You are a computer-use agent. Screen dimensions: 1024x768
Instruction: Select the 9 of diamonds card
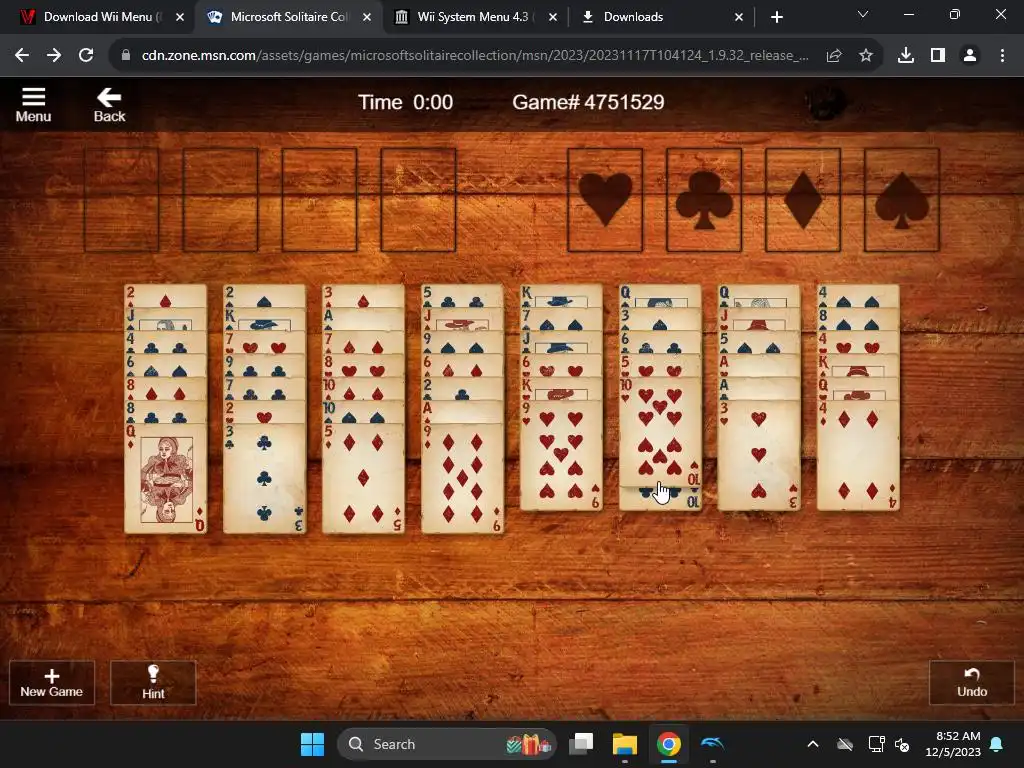pos(462,479)
